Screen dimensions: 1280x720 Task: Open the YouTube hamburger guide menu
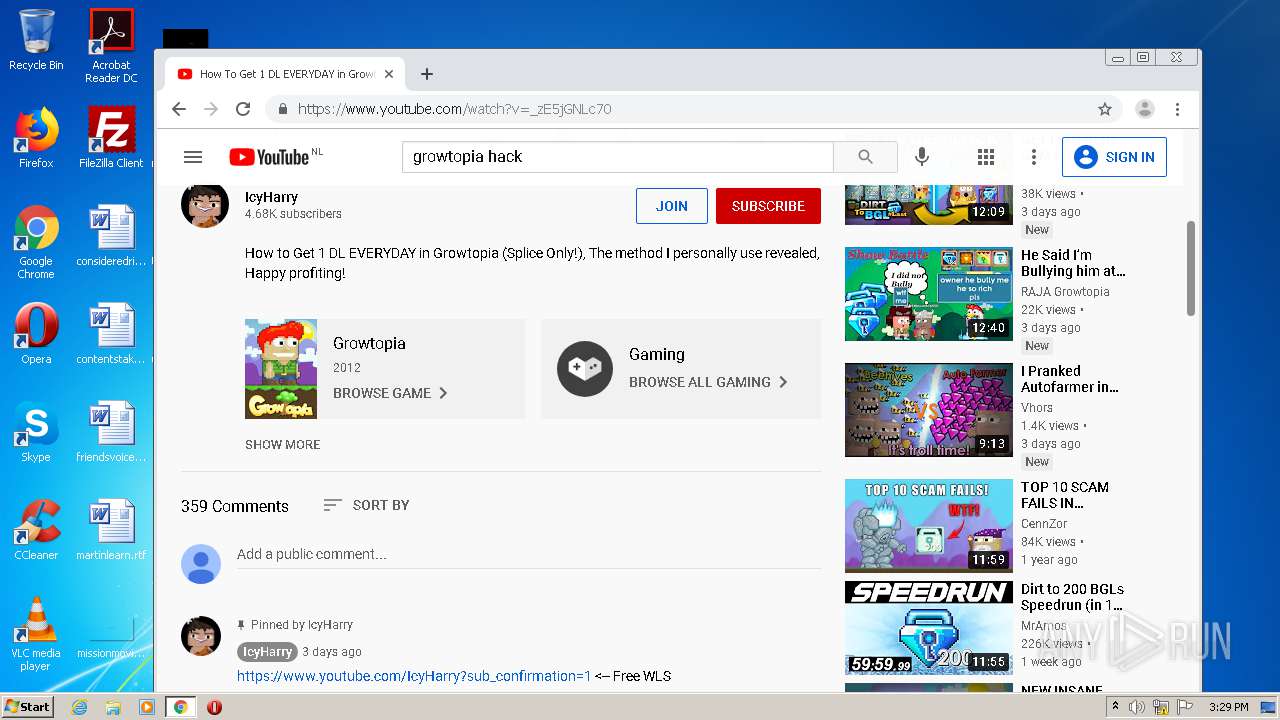pyautogui.click(x=193, y=157)
